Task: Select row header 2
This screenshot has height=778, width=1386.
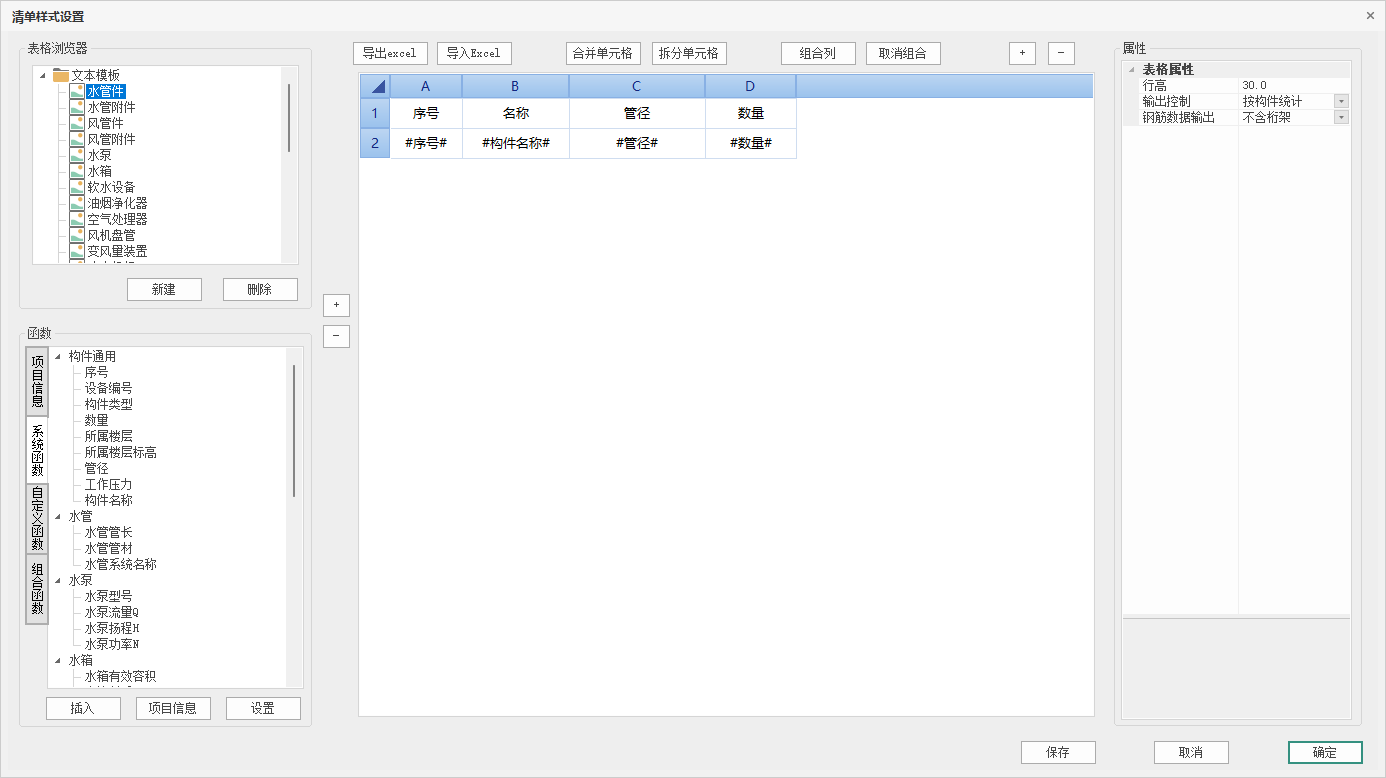Action: 375,143
